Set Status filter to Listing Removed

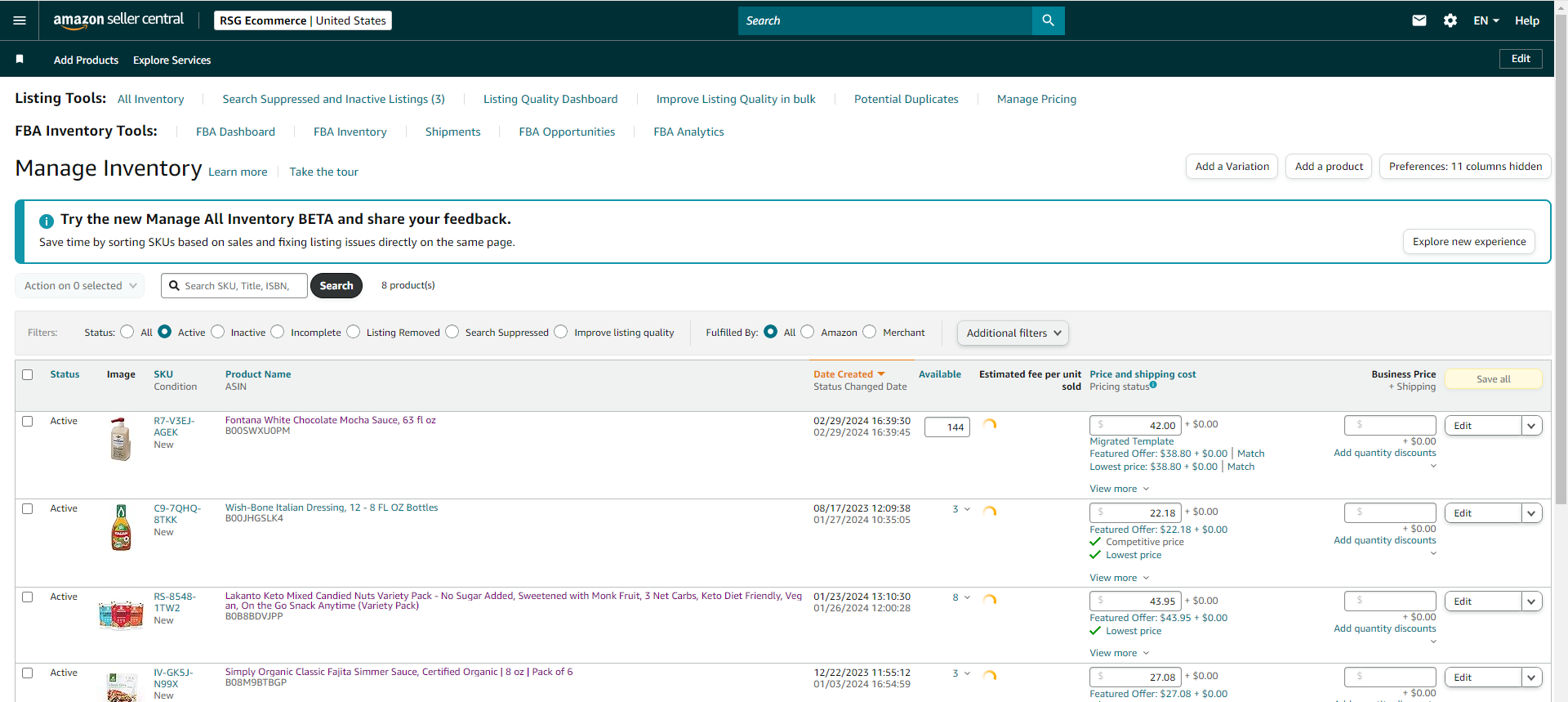[x=354, y=332]
